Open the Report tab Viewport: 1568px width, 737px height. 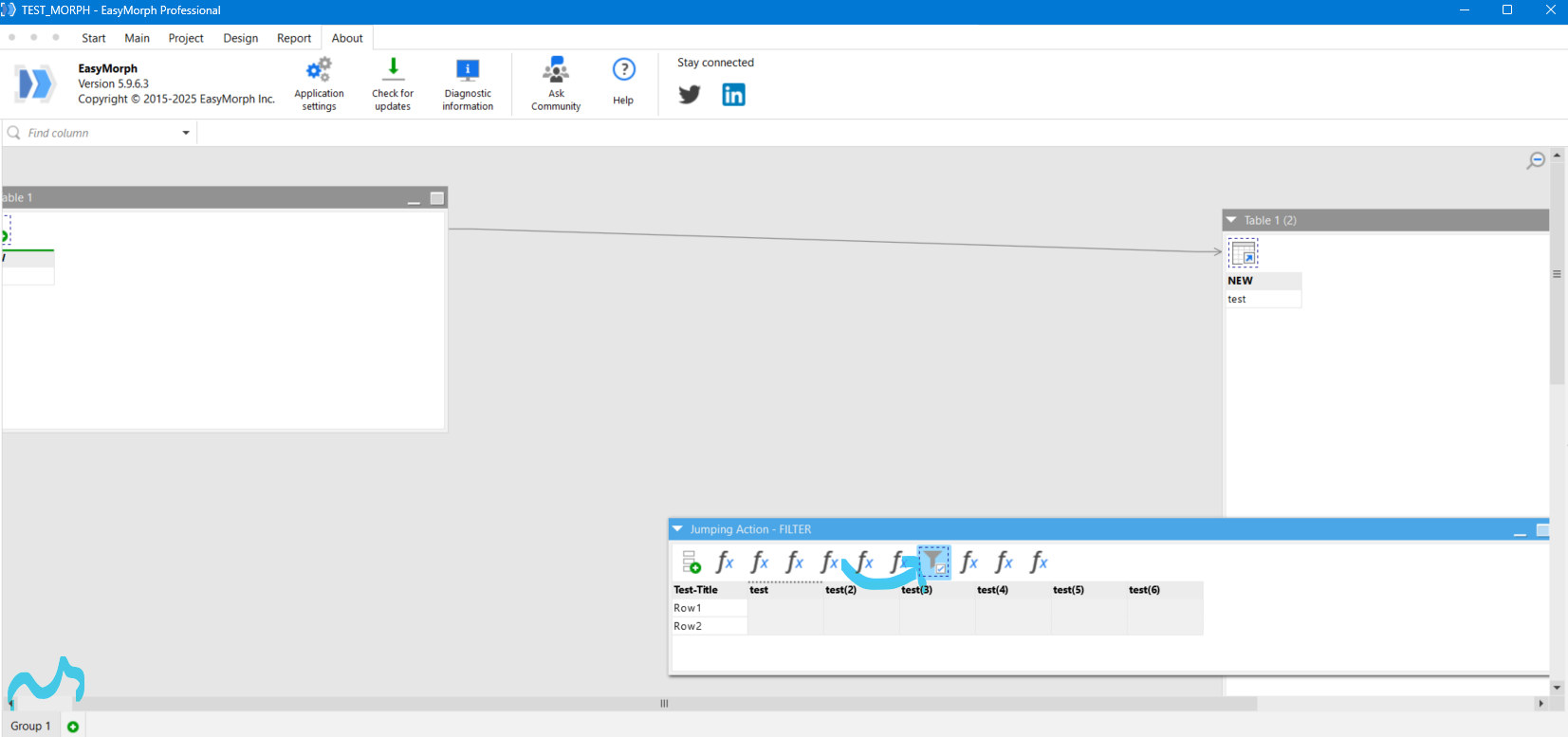(294, 38)
